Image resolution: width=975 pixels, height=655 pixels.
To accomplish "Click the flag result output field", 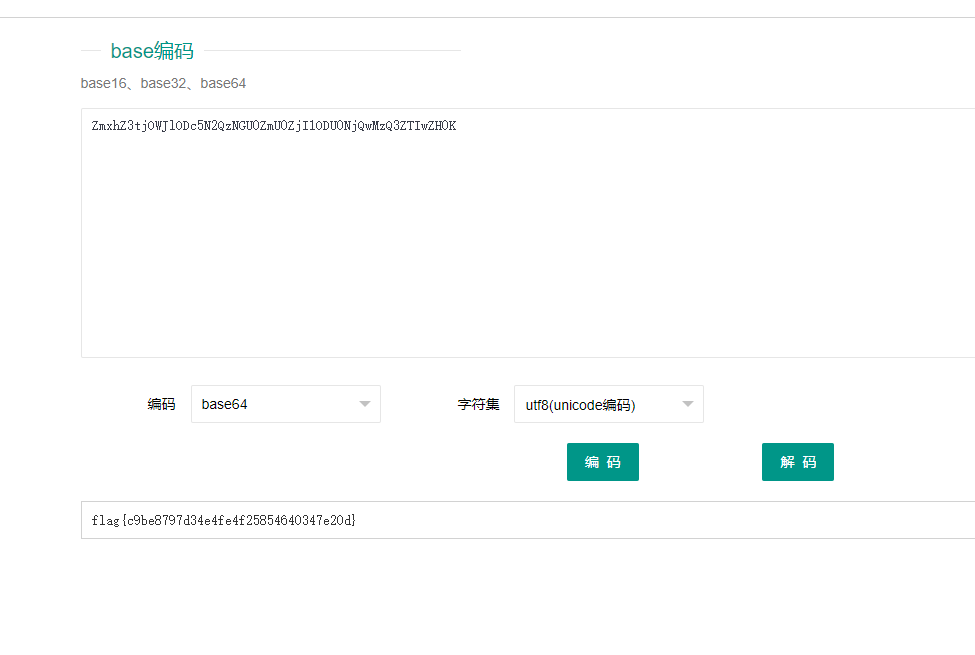I will tap(528, 520).
